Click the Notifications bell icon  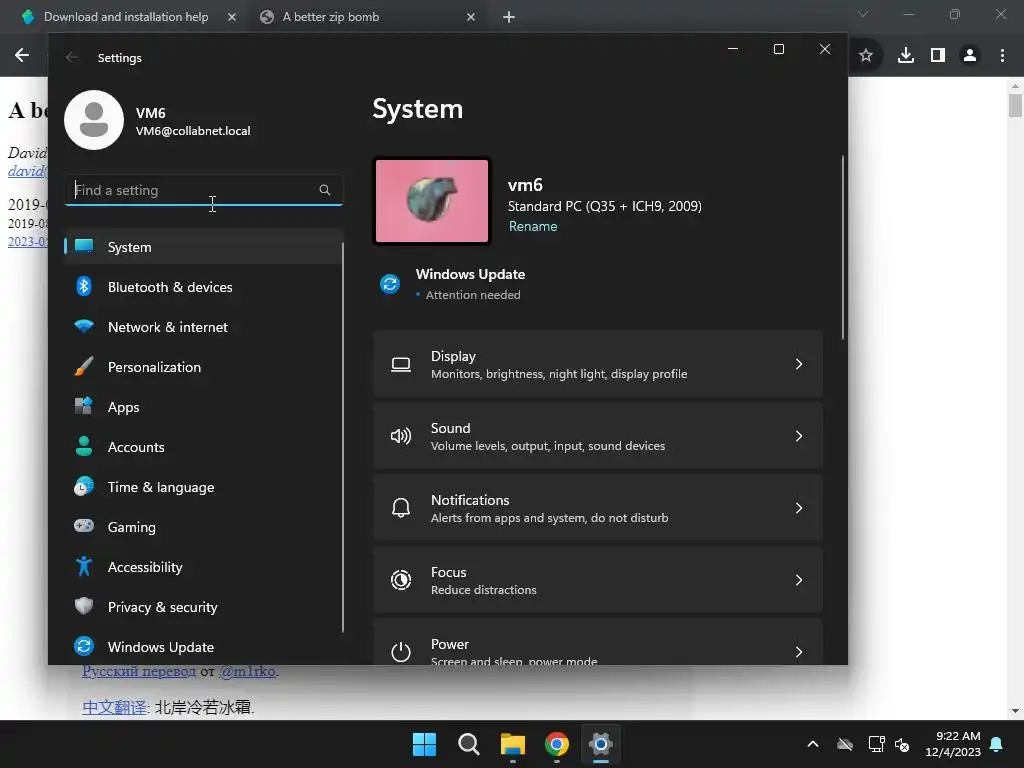tap(401, 508)
